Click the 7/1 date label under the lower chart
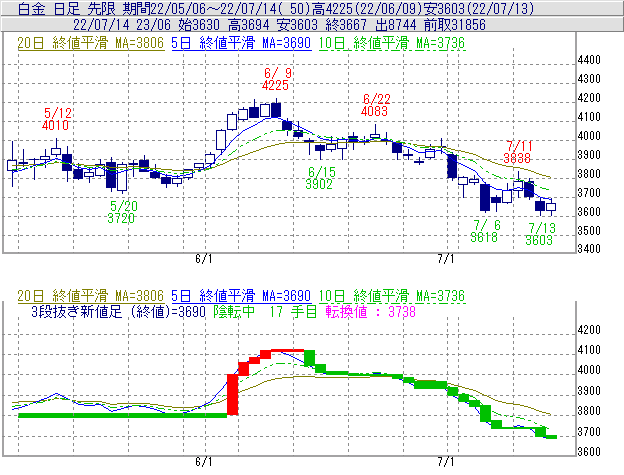Viewport: 624px width, 475px height. point(446,462)
